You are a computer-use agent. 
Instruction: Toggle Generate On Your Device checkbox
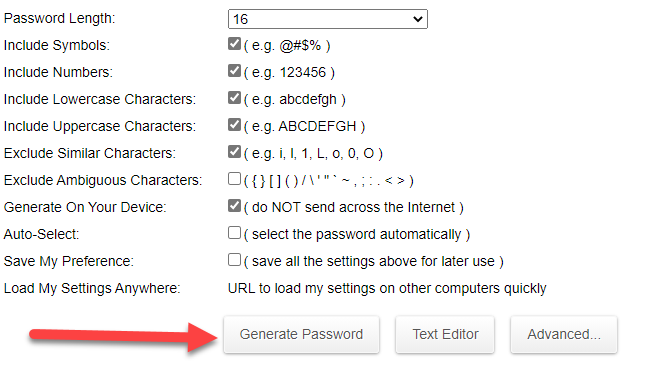pos(234,206)
